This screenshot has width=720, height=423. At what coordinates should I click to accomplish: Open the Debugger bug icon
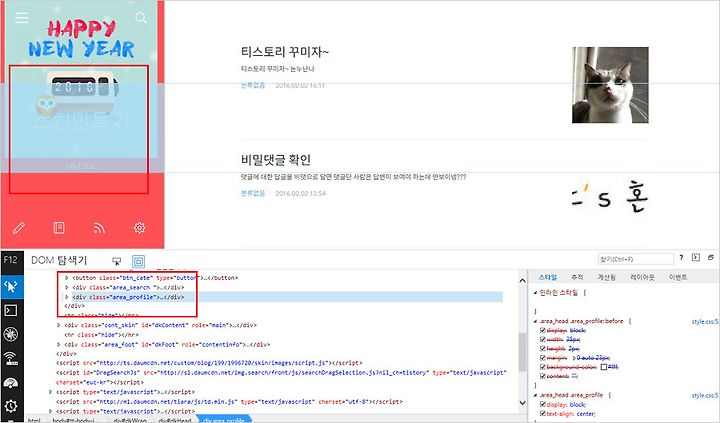(11, 334)
